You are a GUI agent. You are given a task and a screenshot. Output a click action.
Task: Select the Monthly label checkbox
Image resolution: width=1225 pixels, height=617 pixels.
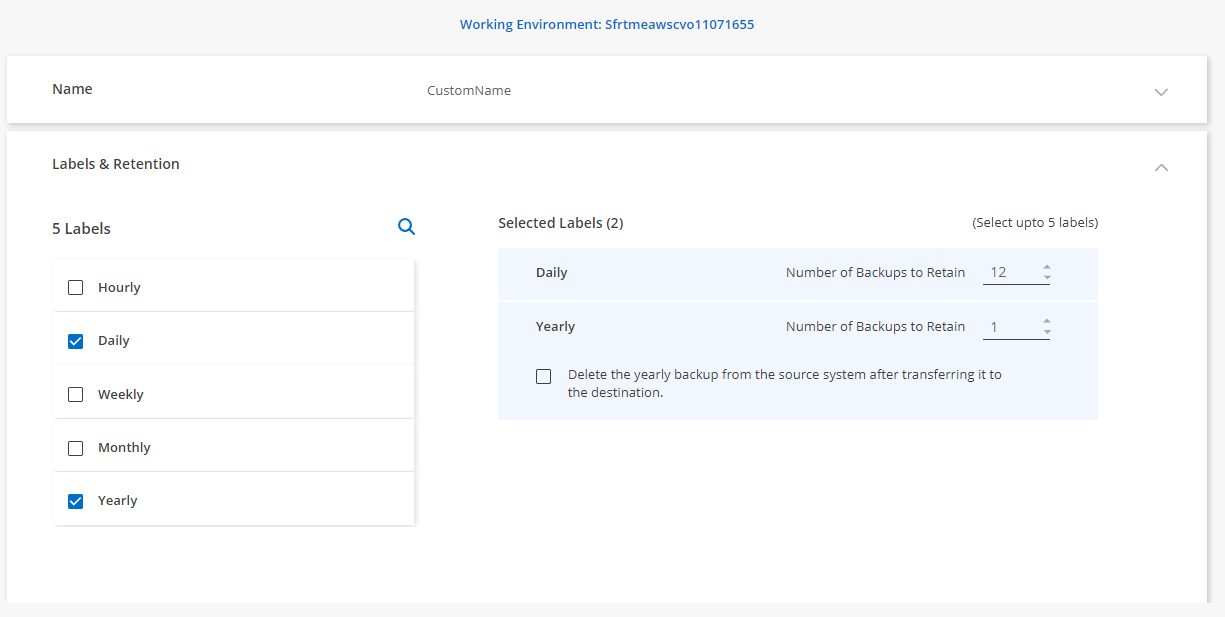tap(75, 447)
